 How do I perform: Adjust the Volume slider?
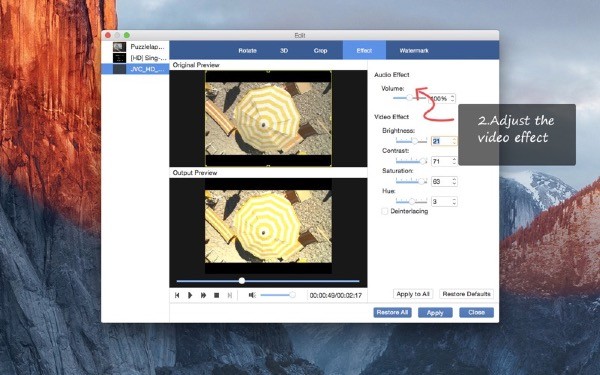point(409,98)
